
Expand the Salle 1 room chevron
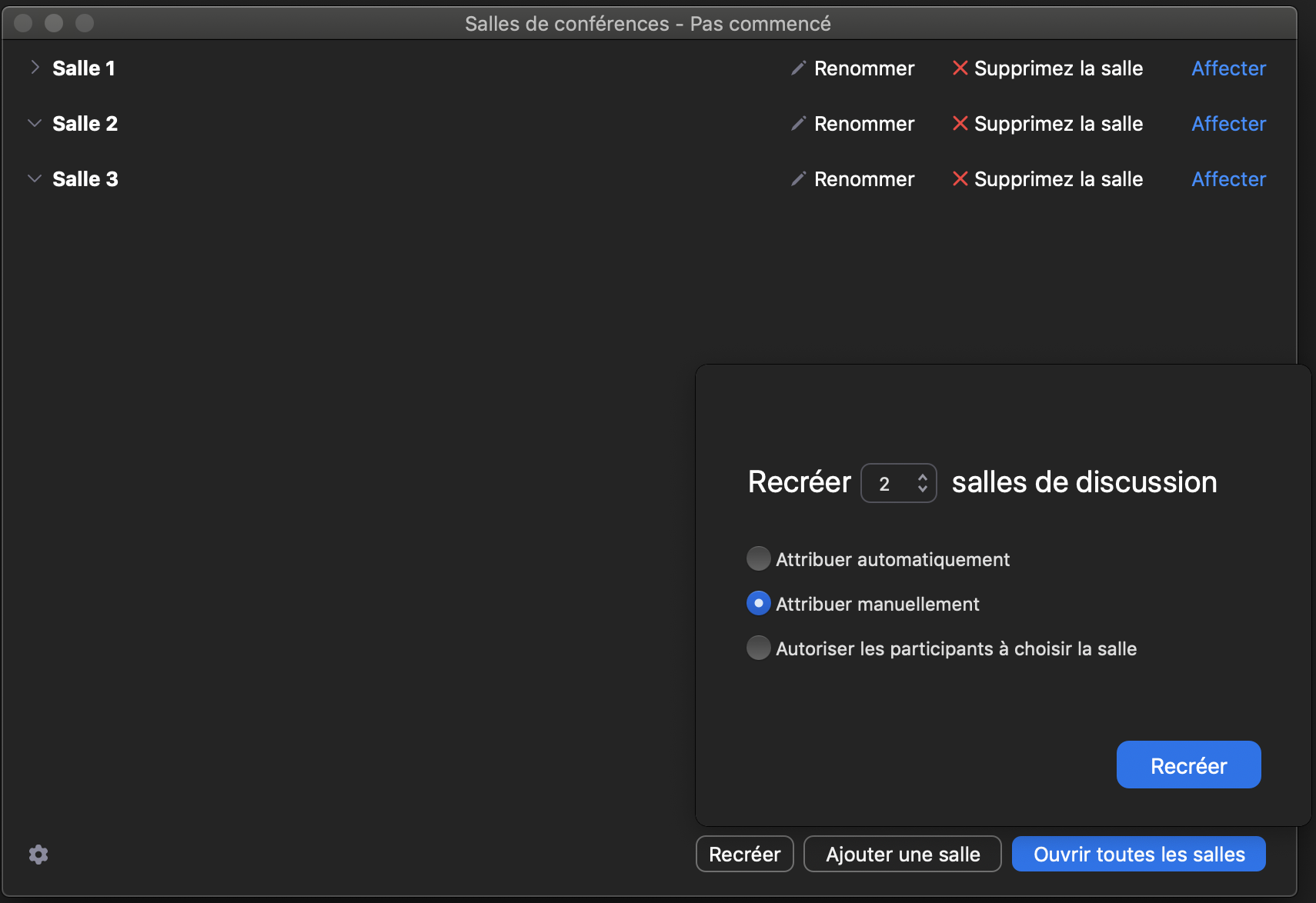pyautogui.click(x=35, y=68)
